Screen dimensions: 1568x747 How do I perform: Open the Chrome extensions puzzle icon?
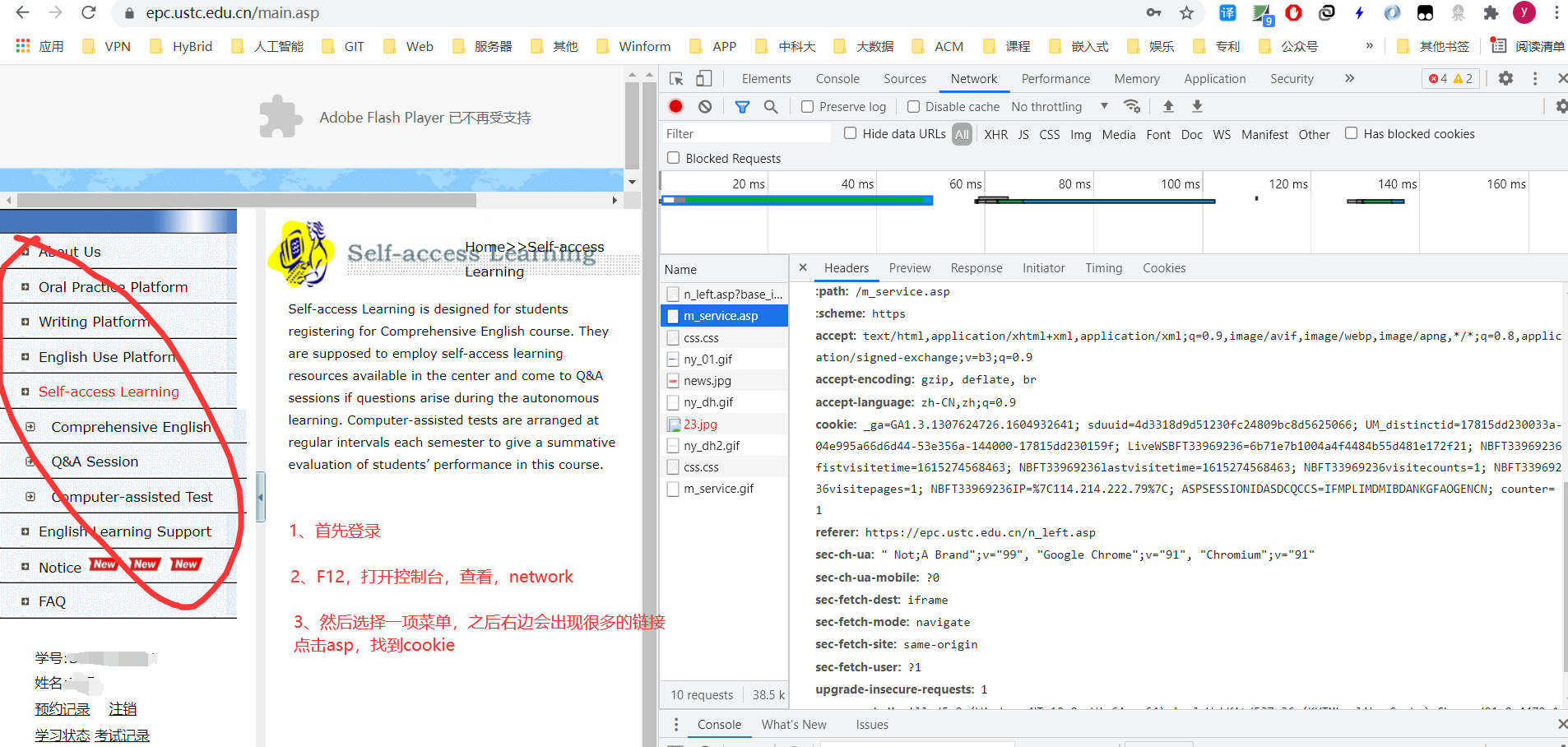pos(1491,12)
